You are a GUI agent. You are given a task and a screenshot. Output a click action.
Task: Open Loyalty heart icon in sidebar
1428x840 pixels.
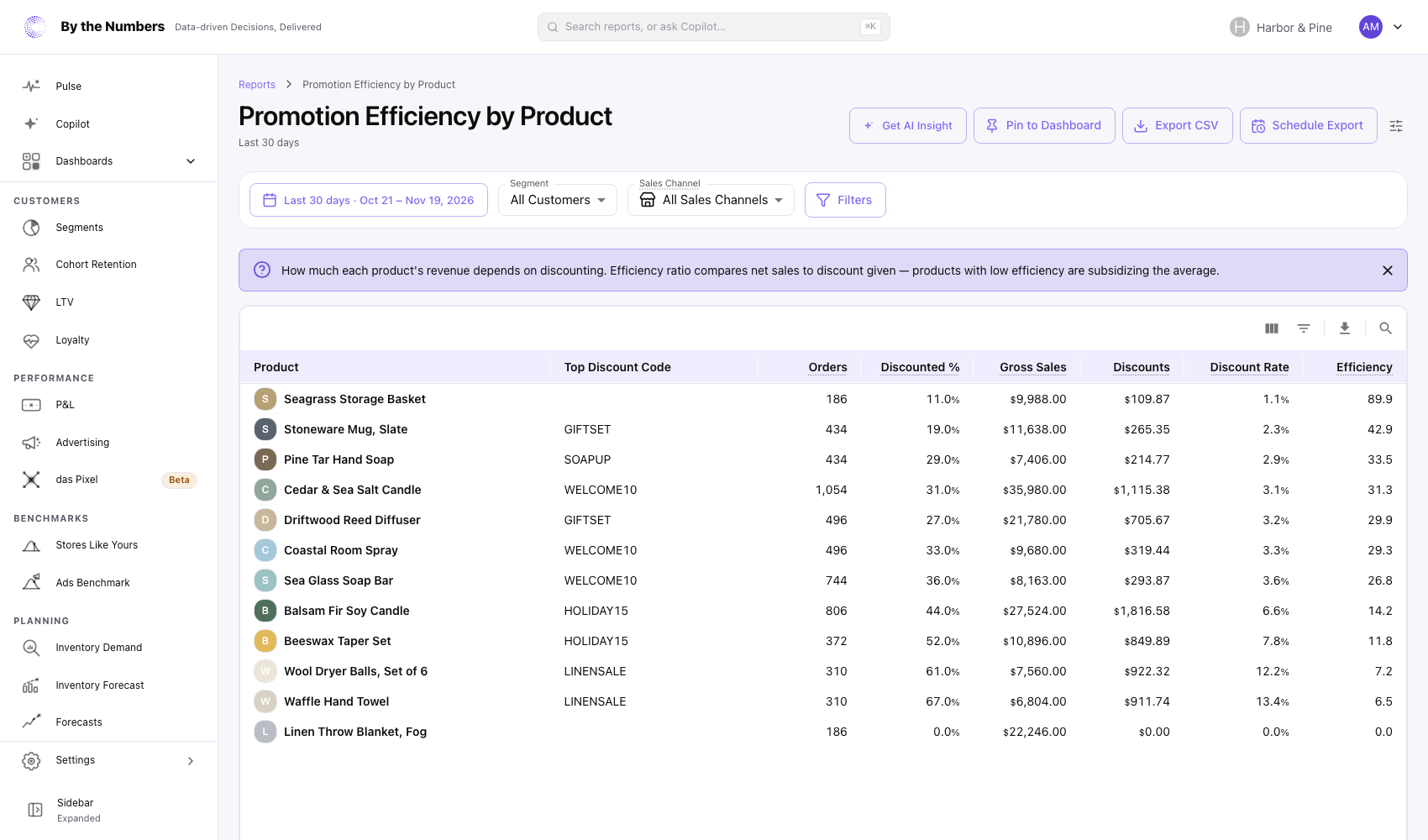[x=31, y=340]
